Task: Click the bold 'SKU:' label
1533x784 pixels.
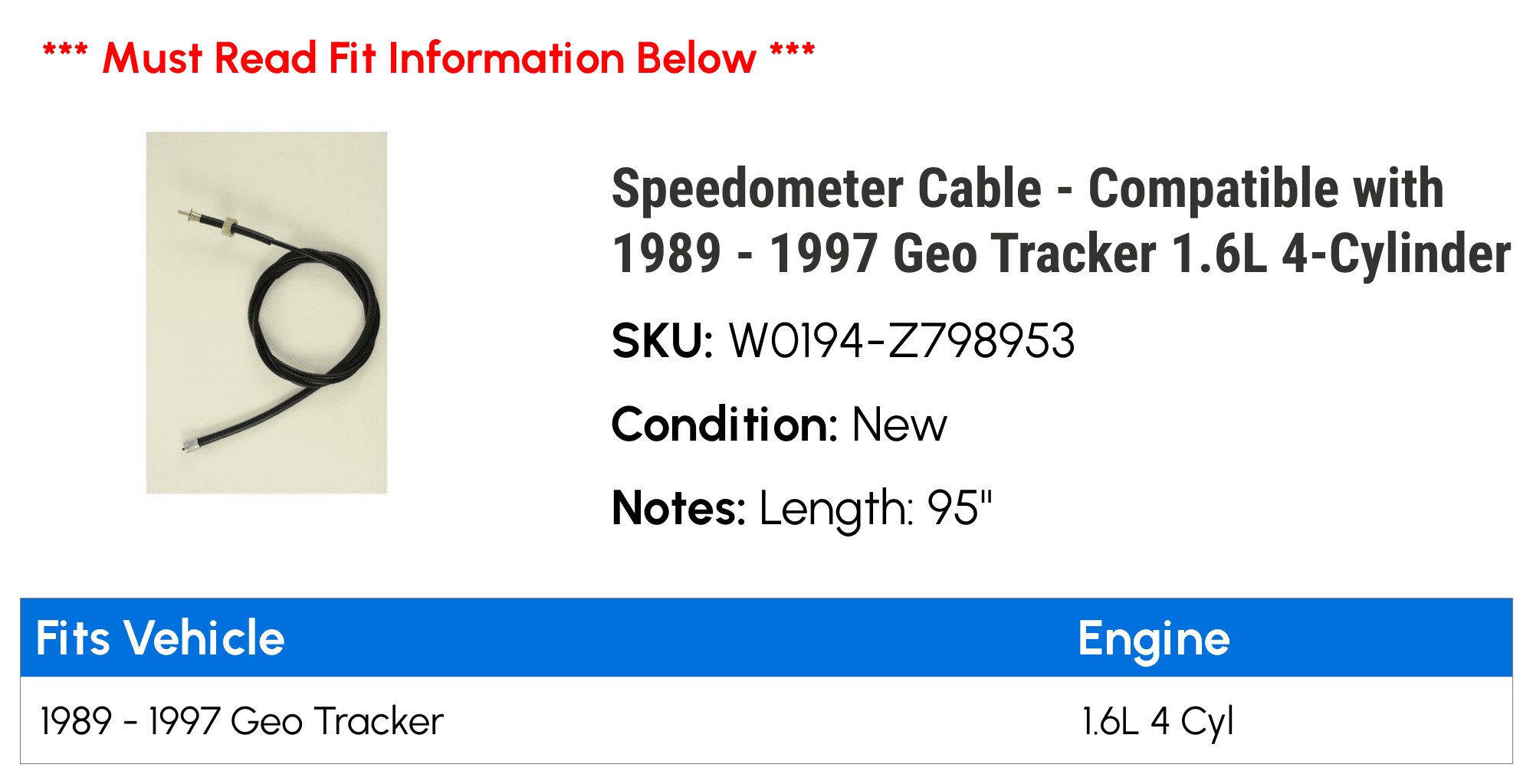Action: [x=663, y=341]
